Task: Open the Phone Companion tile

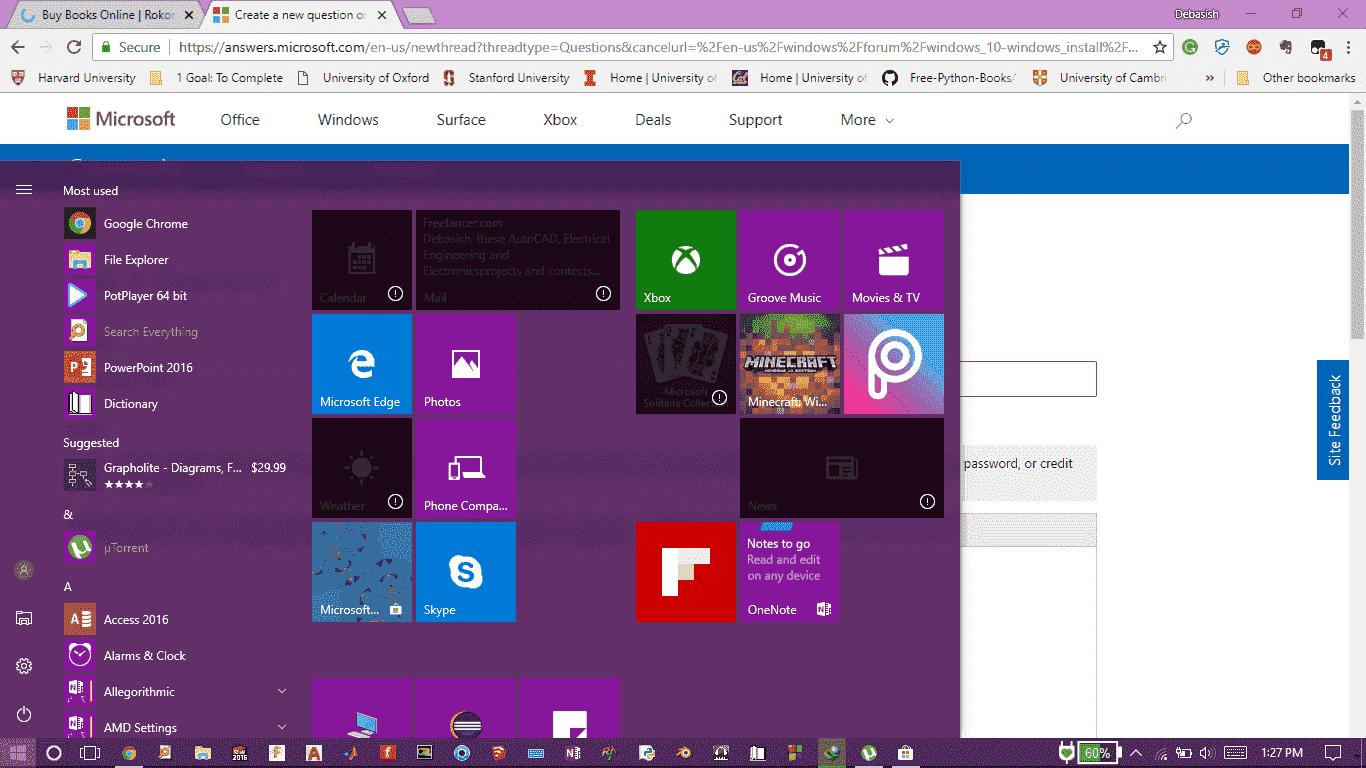Action: 465,467
